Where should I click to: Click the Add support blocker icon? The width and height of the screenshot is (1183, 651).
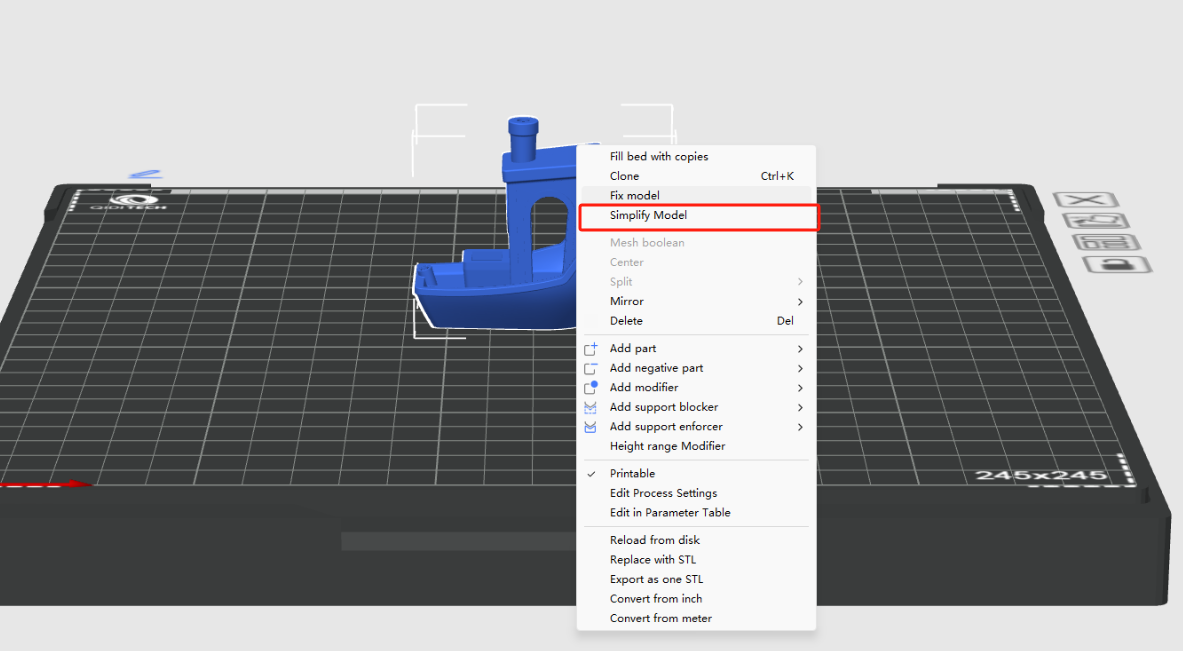590,407
